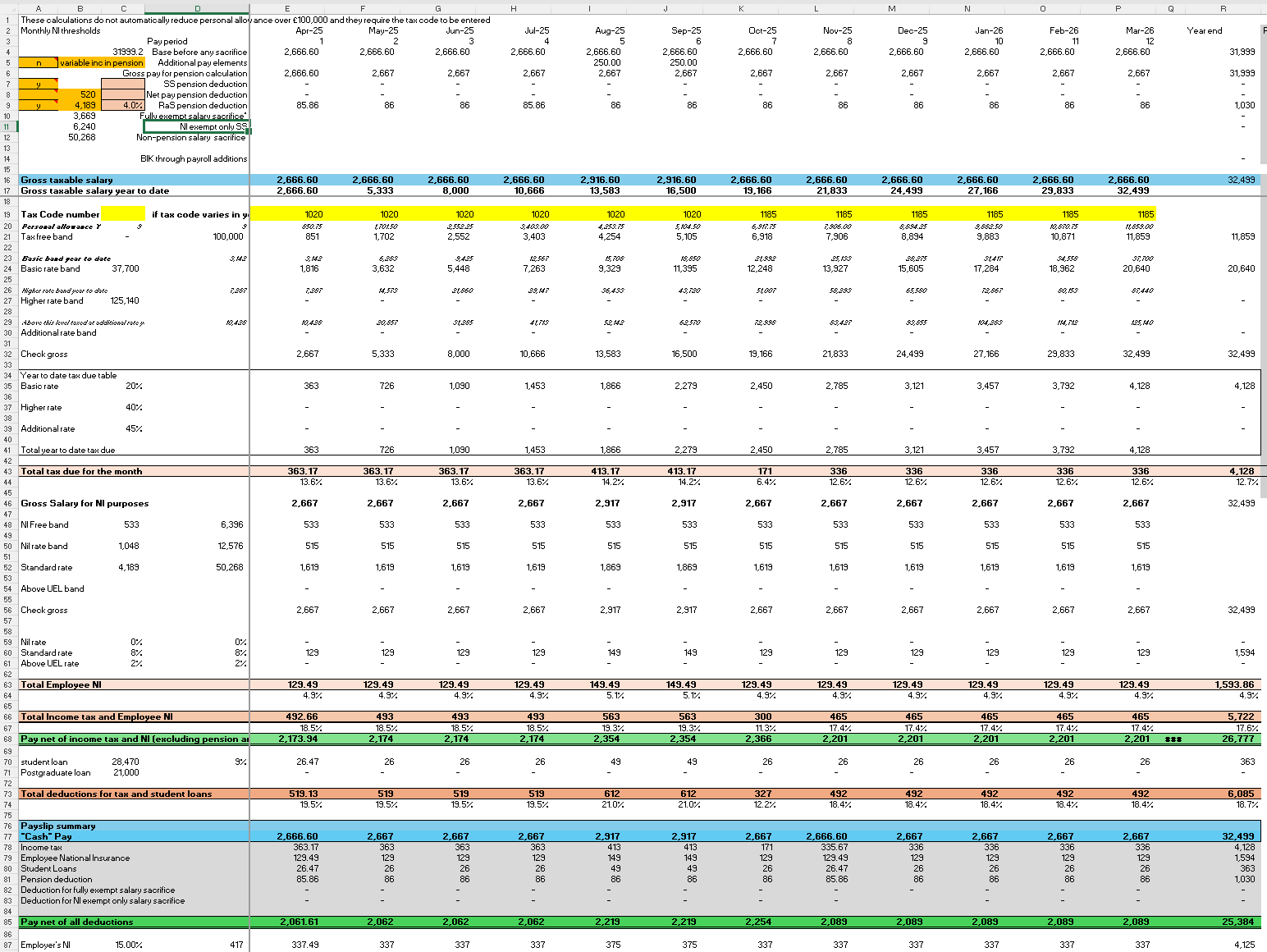
Task: Click the student loan threshold 28,470 cell
Action: (122, 762)
